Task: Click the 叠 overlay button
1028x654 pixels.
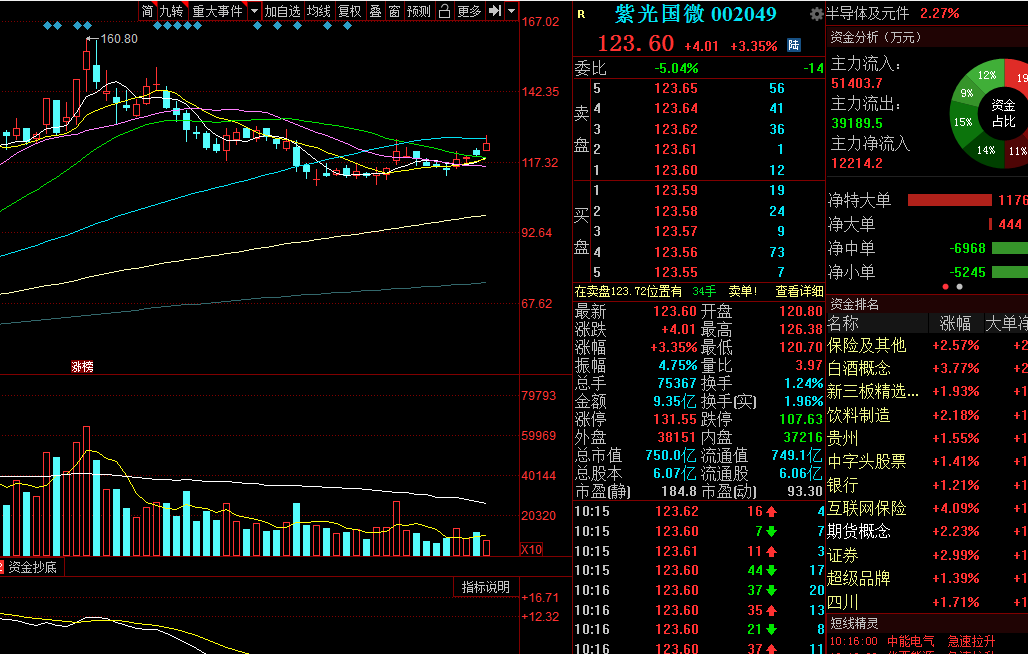Action: 375,10
